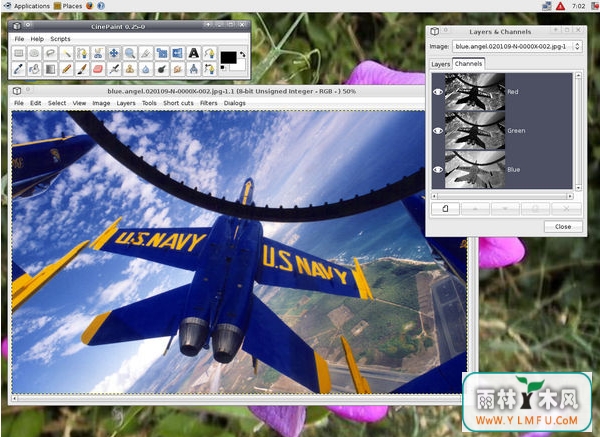The height and width of the screenshot is (437, 600).
Task: Open the Short cuts menu
Action: (x=178, y=103)
